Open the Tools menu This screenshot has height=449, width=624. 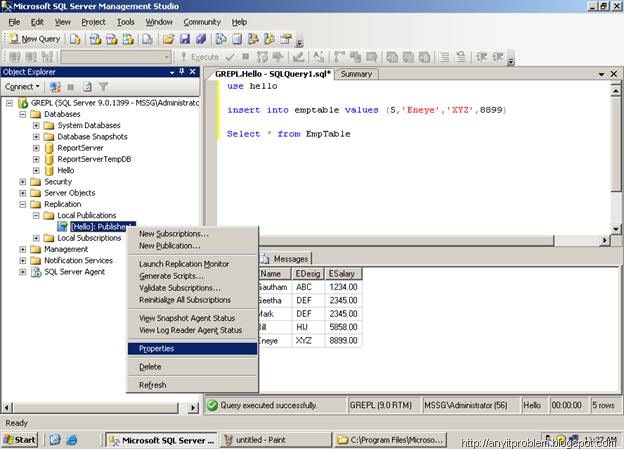coord(125,22)
